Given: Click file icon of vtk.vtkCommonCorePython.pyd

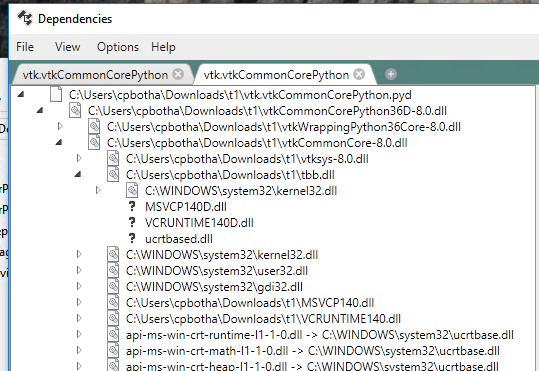Looking at the screenshot, I should [56, 94].
